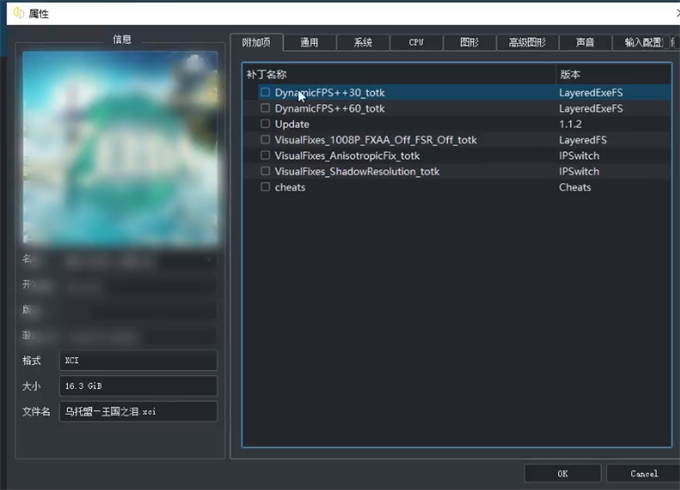Viewport: 680px width, 490px height.
Task: Open the 图形 tab
Action: tap(469, 42)
